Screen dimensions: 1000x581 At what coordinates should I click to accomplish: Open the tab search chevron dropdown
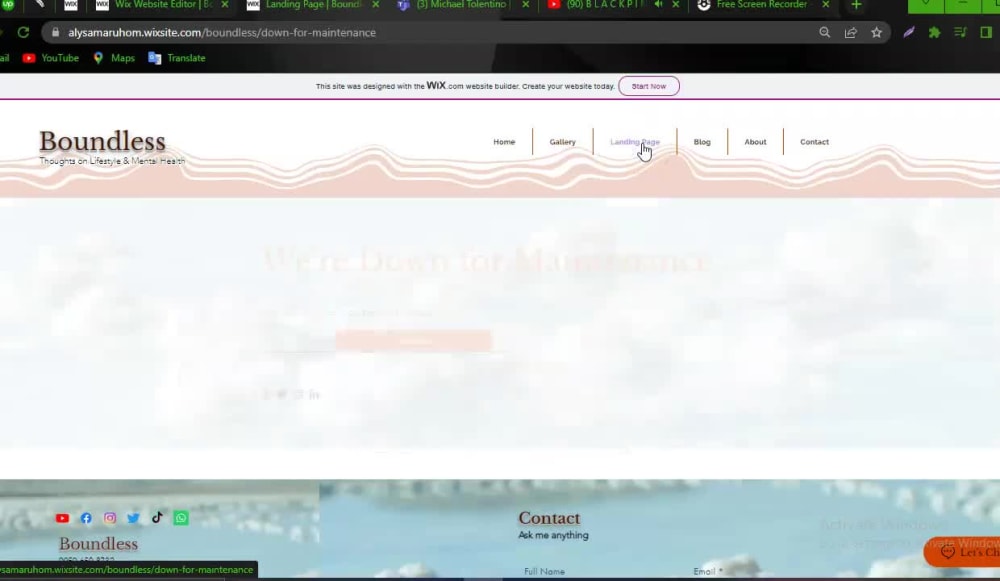pyautogui.click(x=925, y=4)
